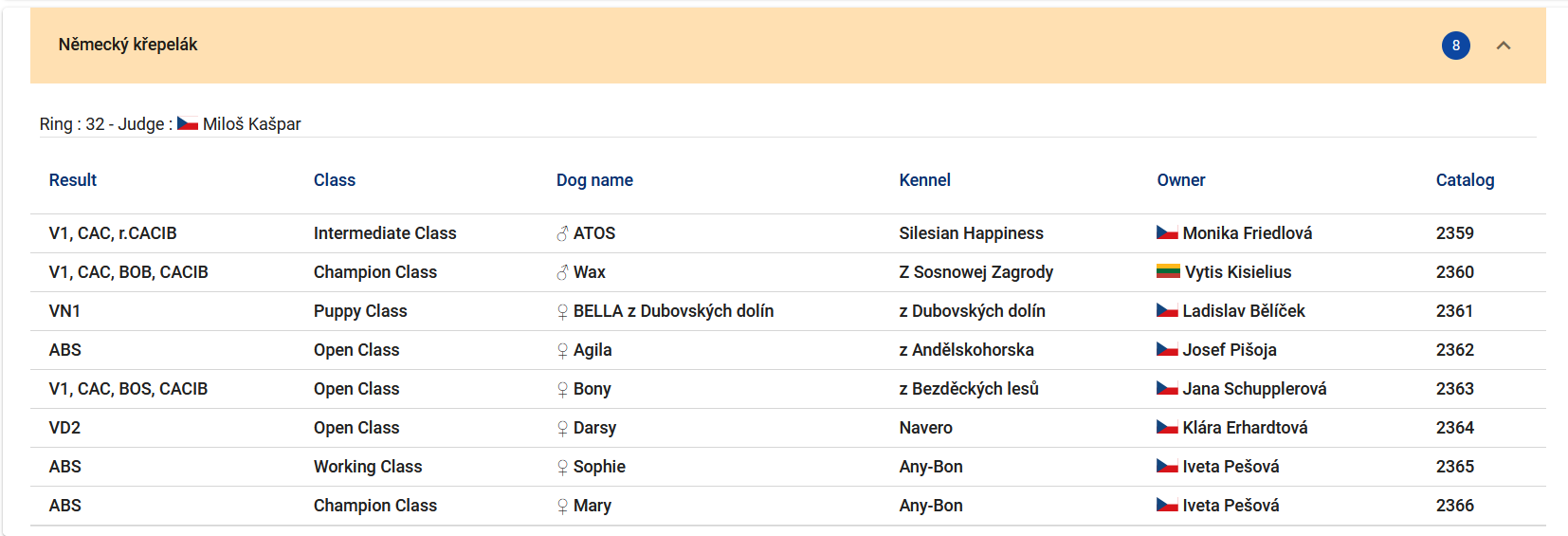Viewport: 1568px width, 536px height.
Task: Click the Lithuanian flag by Vytis Kisielius
Action: [1168, 271]
